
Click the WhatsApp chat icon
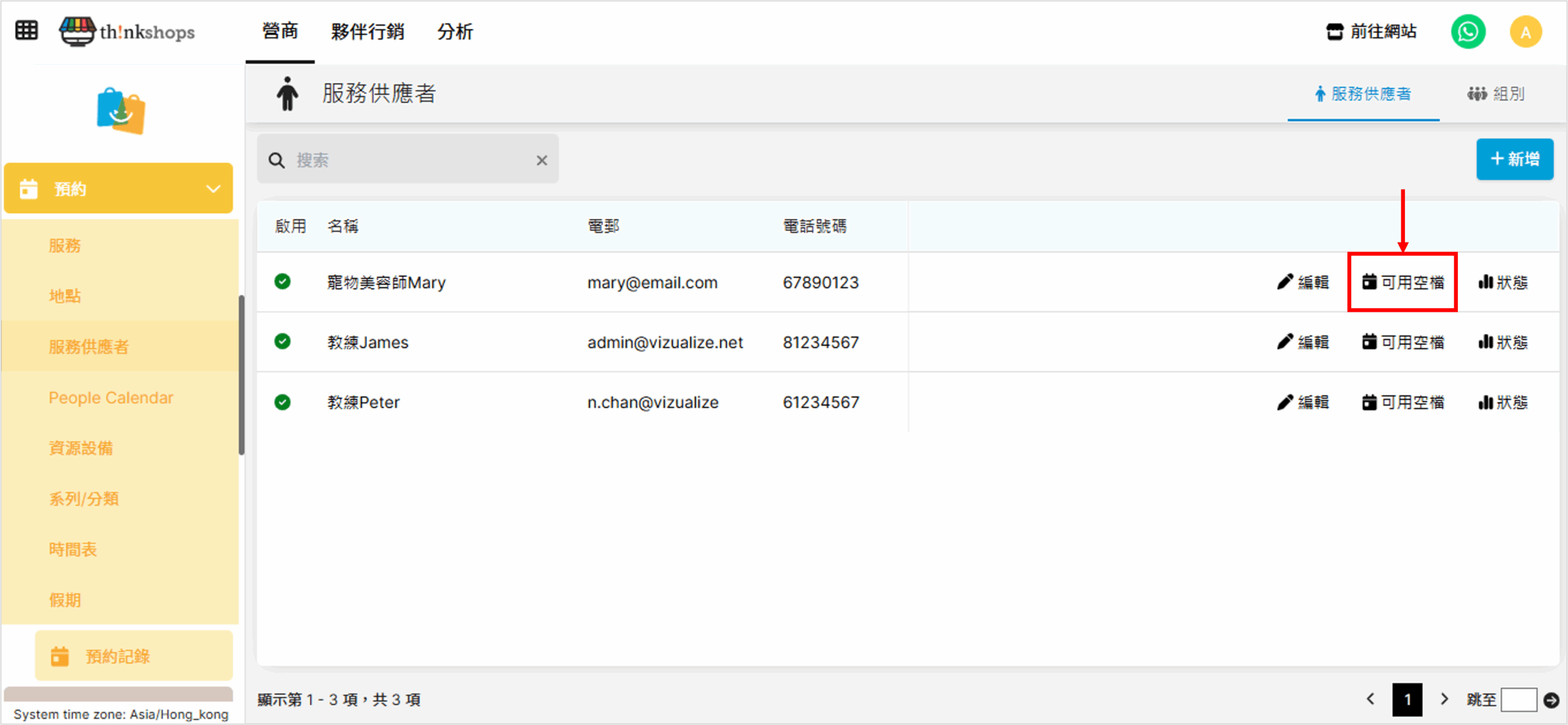coord(1468,32)
